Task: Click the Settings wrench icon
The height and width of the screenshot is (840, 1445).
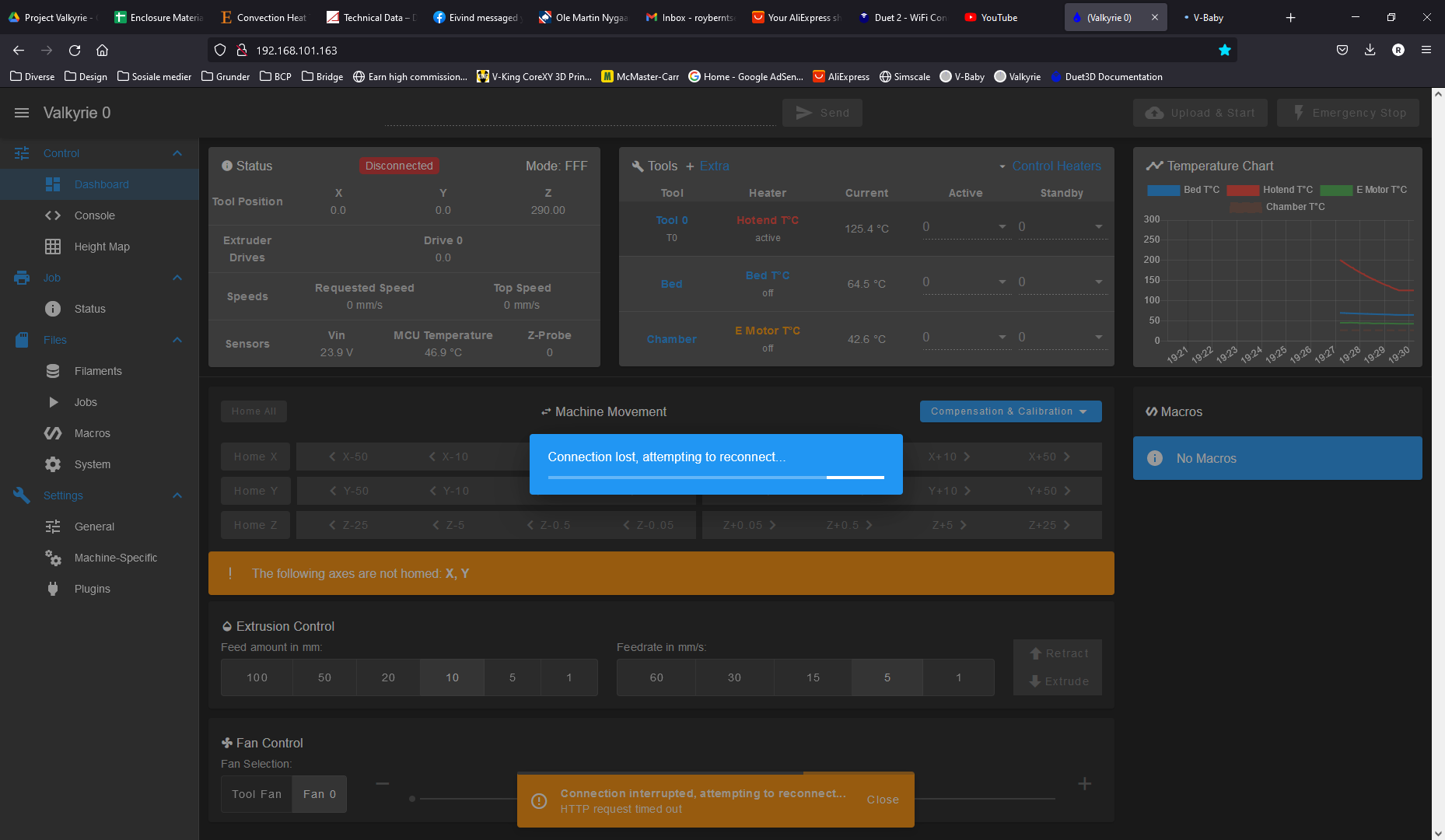Action: click(22, 495)
